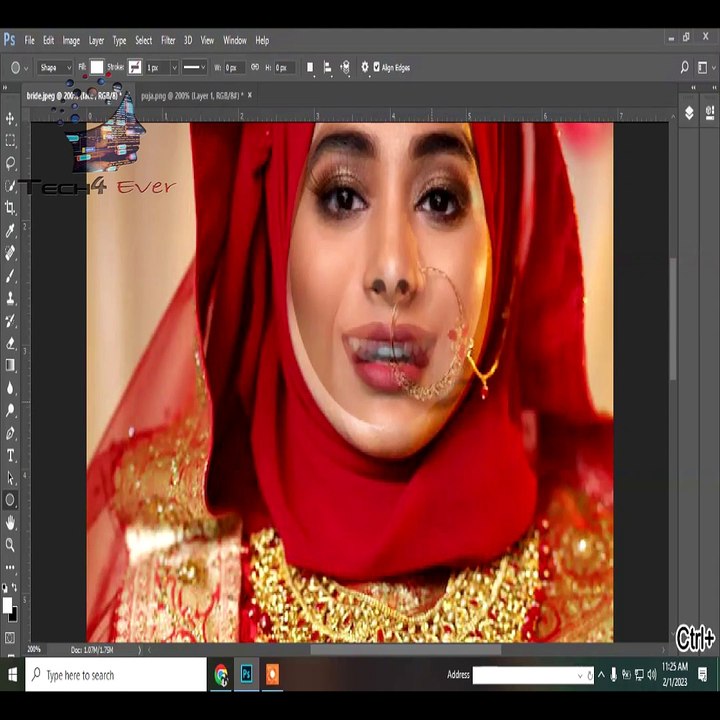Select the Eyedropper tool
Image resolution: width=720 pixels, height=720 pixels.
[10, 231]
